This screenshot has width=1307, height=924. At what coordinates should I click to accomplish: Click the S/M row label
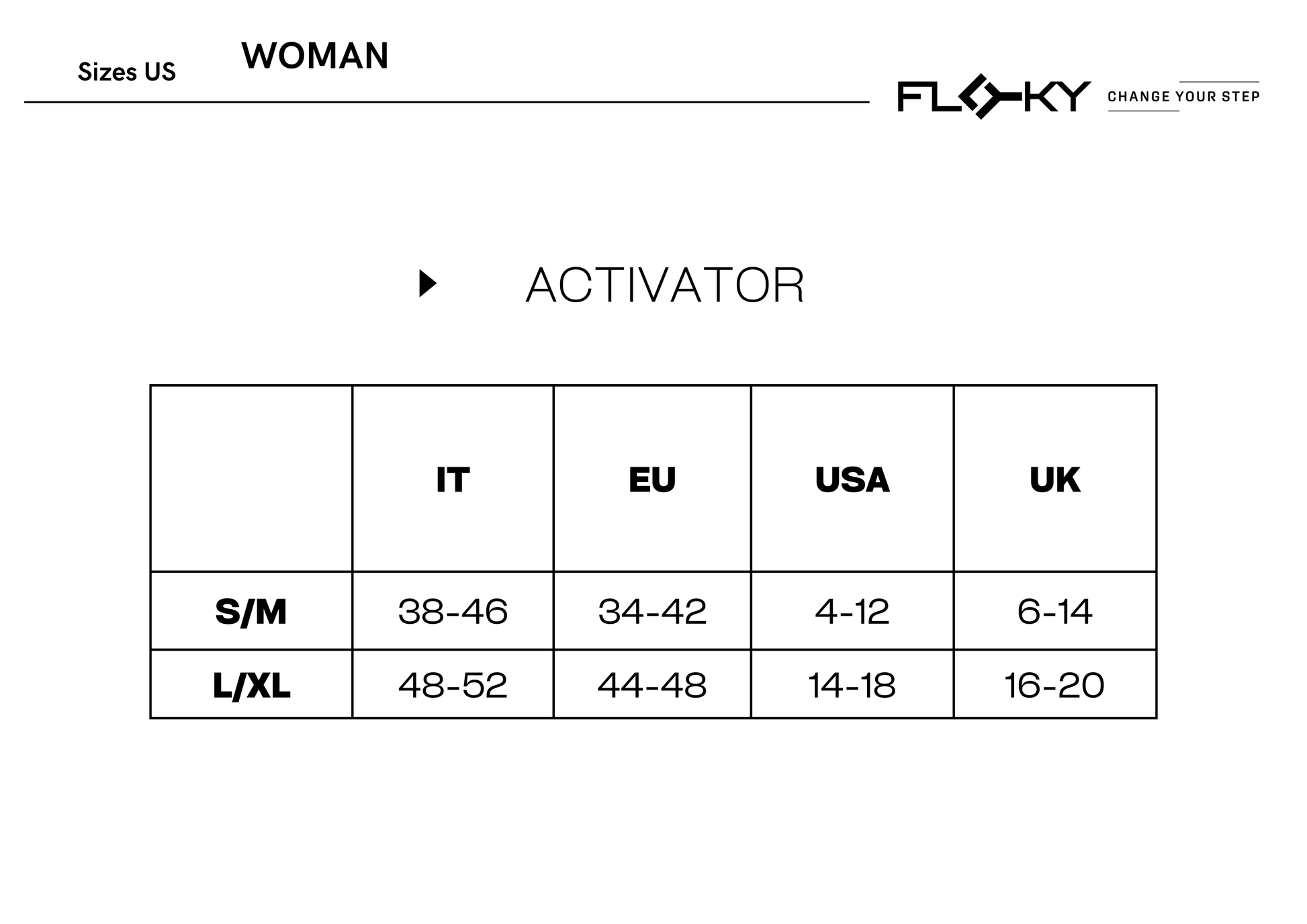pos(251,612)
